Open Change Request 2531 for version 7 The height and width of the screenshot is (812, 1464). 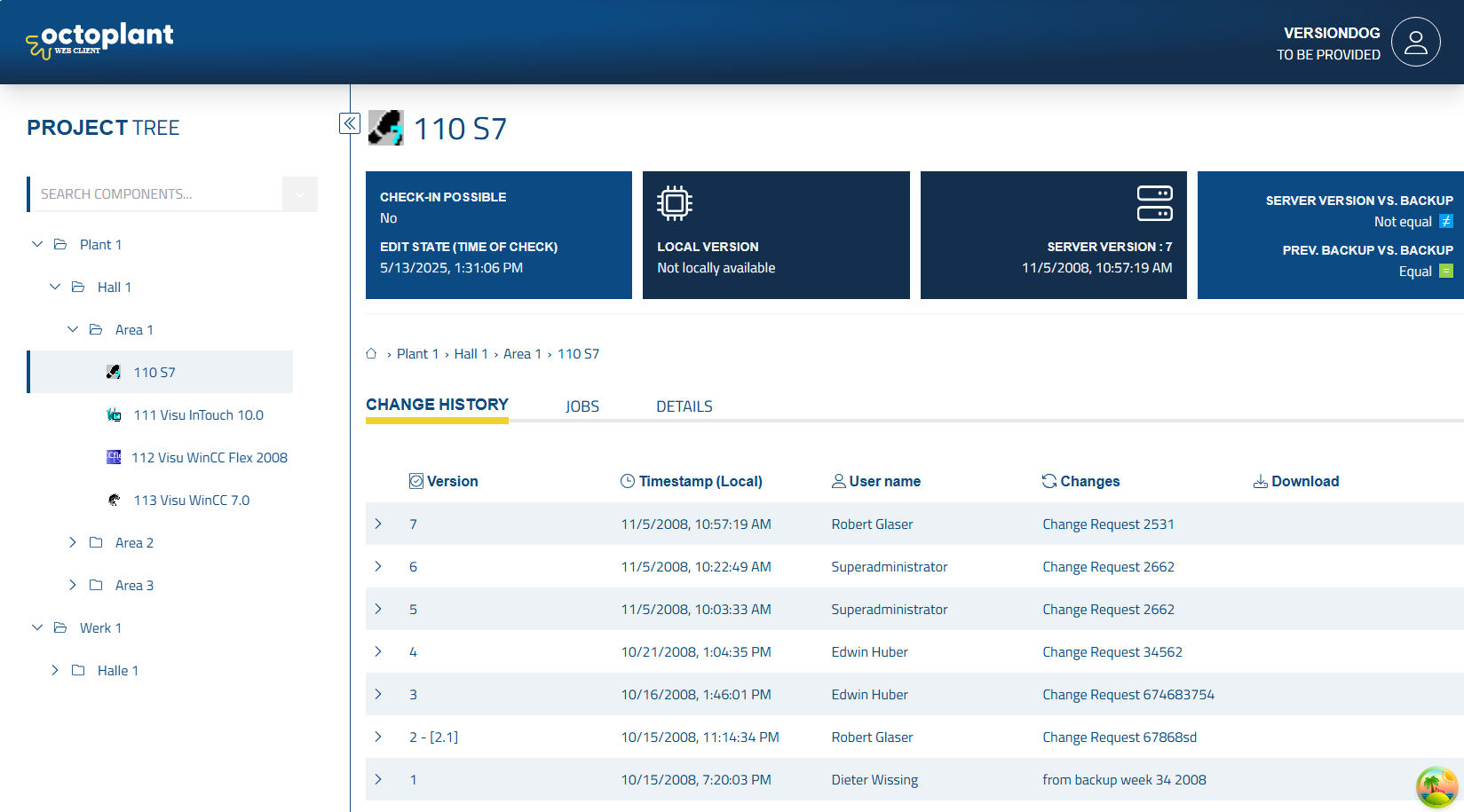click(1108, 524)
